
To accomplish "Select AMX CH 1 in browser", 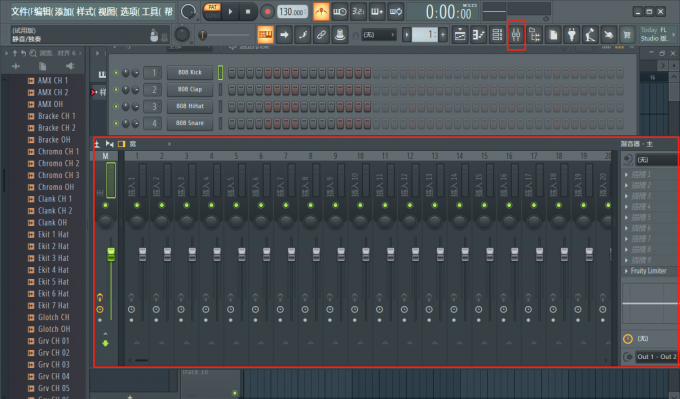I will (x=52, y=80).
